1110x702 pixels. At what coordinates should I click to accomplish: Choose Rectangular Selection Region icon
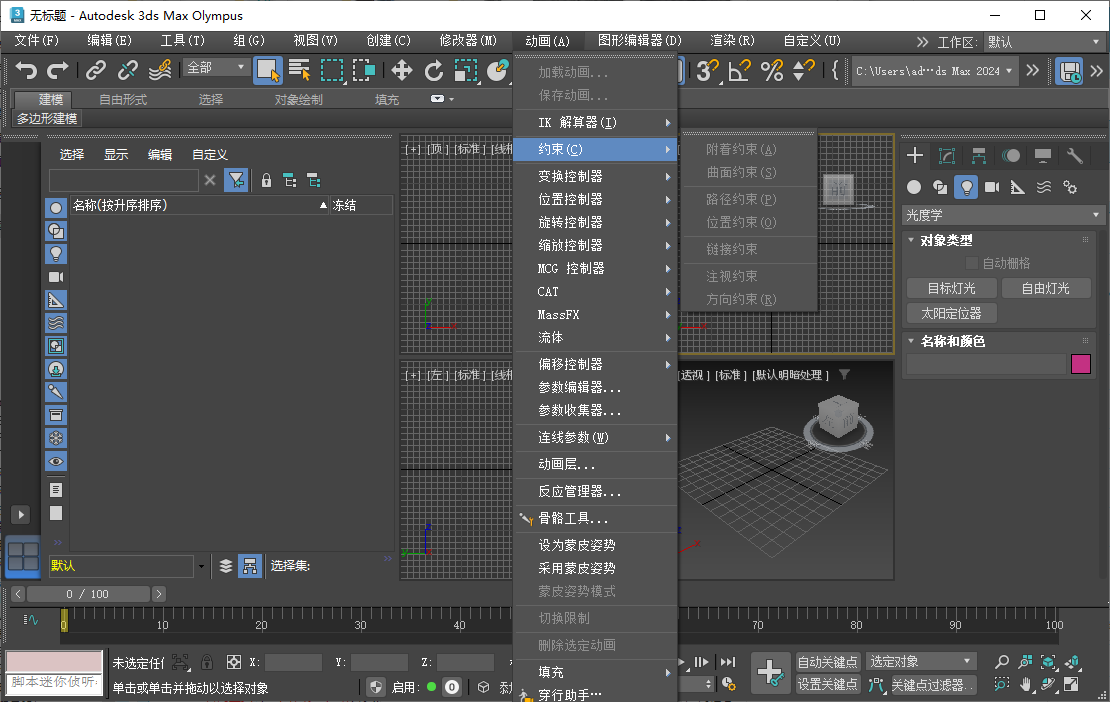point(332,70)
